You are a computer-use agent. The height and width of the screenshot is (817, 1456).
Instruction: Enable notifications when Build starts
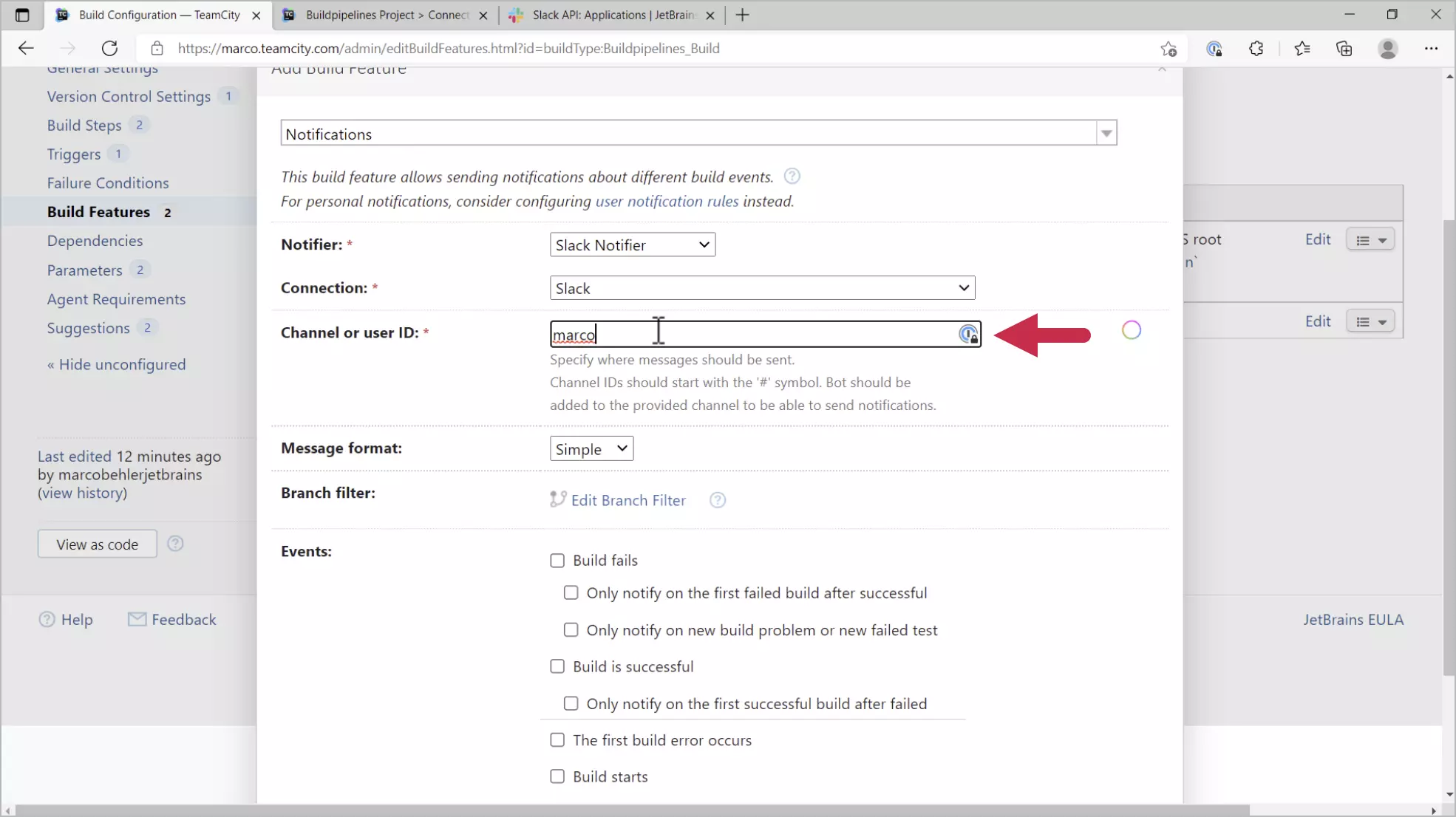tap(557, 776)
